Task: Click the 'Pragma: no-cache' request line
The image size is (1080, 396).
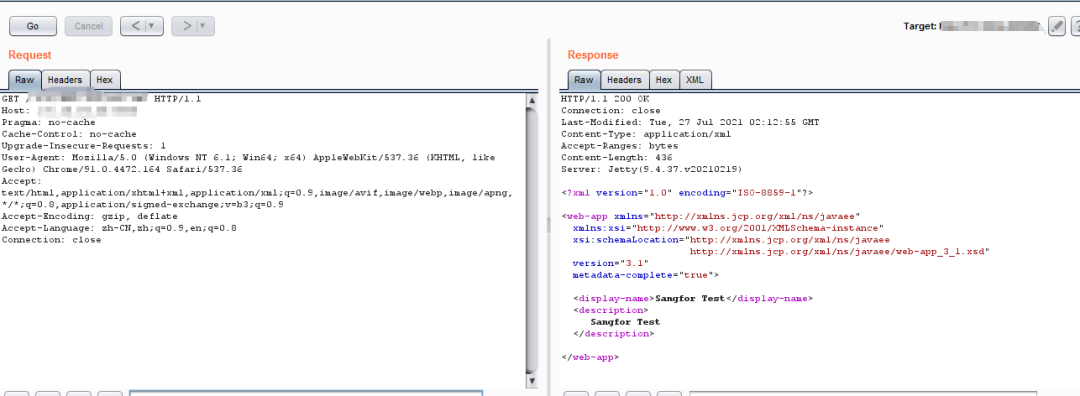Action: coord(48,123)
